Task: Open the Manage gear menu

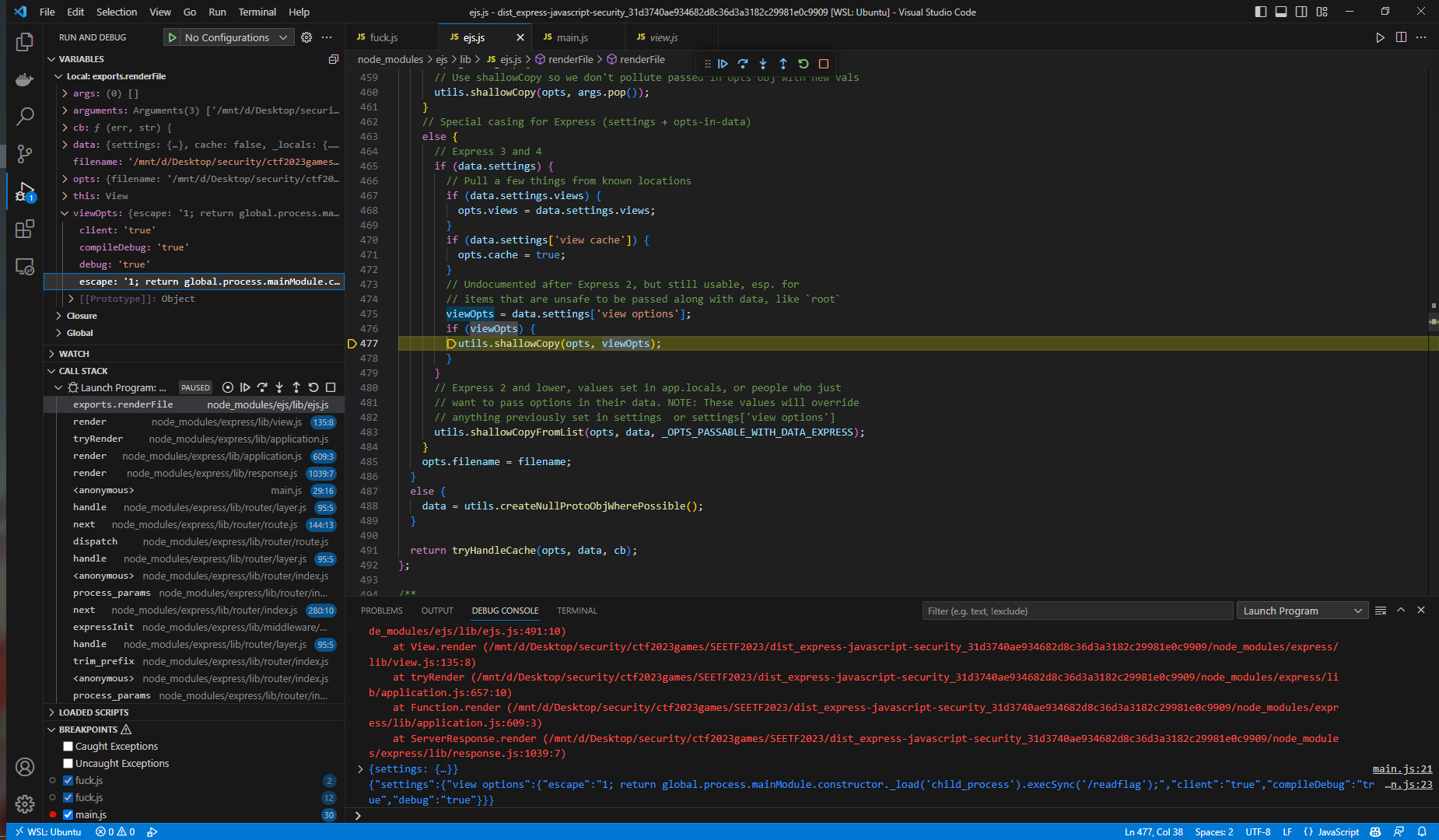Action: (25, 804)
